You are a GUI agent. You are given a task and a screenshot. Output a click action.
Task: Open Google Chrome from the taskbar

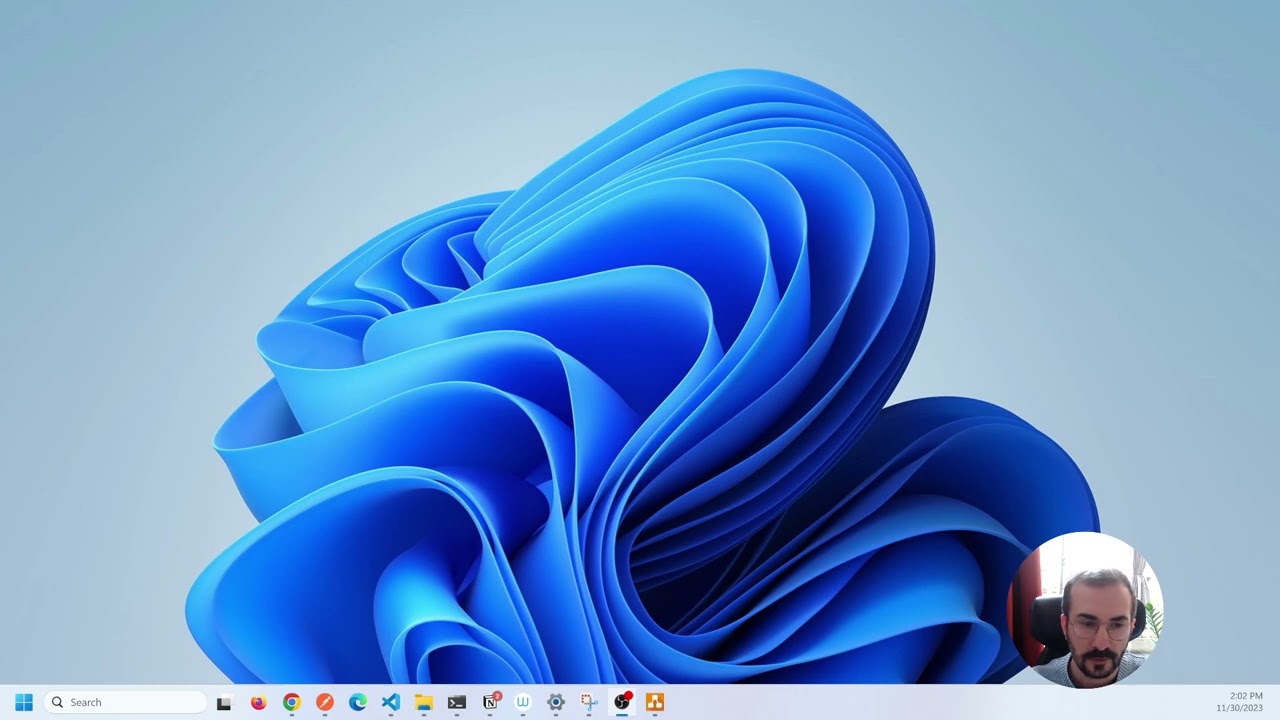(291, 703)
